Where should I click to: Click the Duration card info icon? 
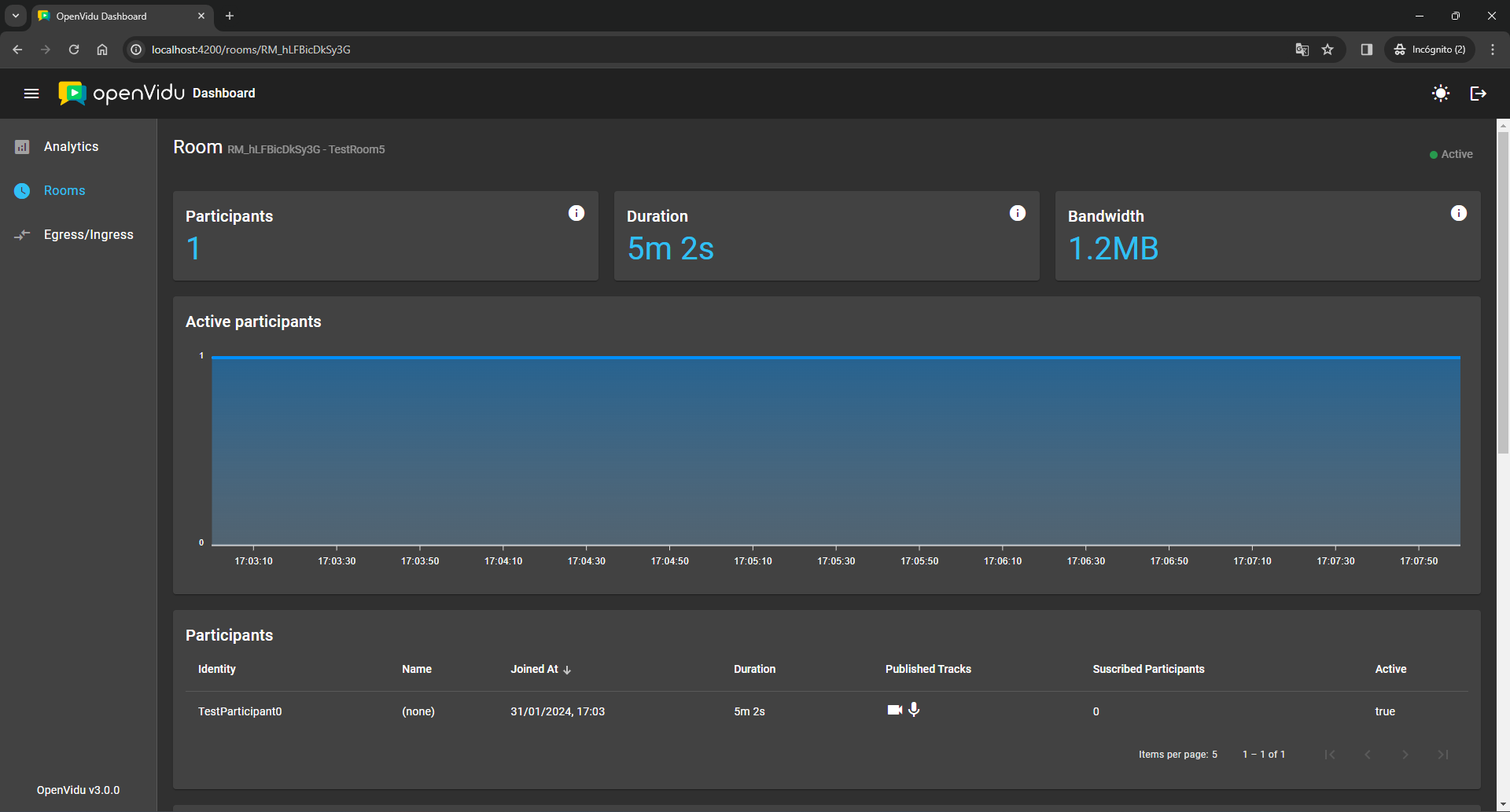1017,213
